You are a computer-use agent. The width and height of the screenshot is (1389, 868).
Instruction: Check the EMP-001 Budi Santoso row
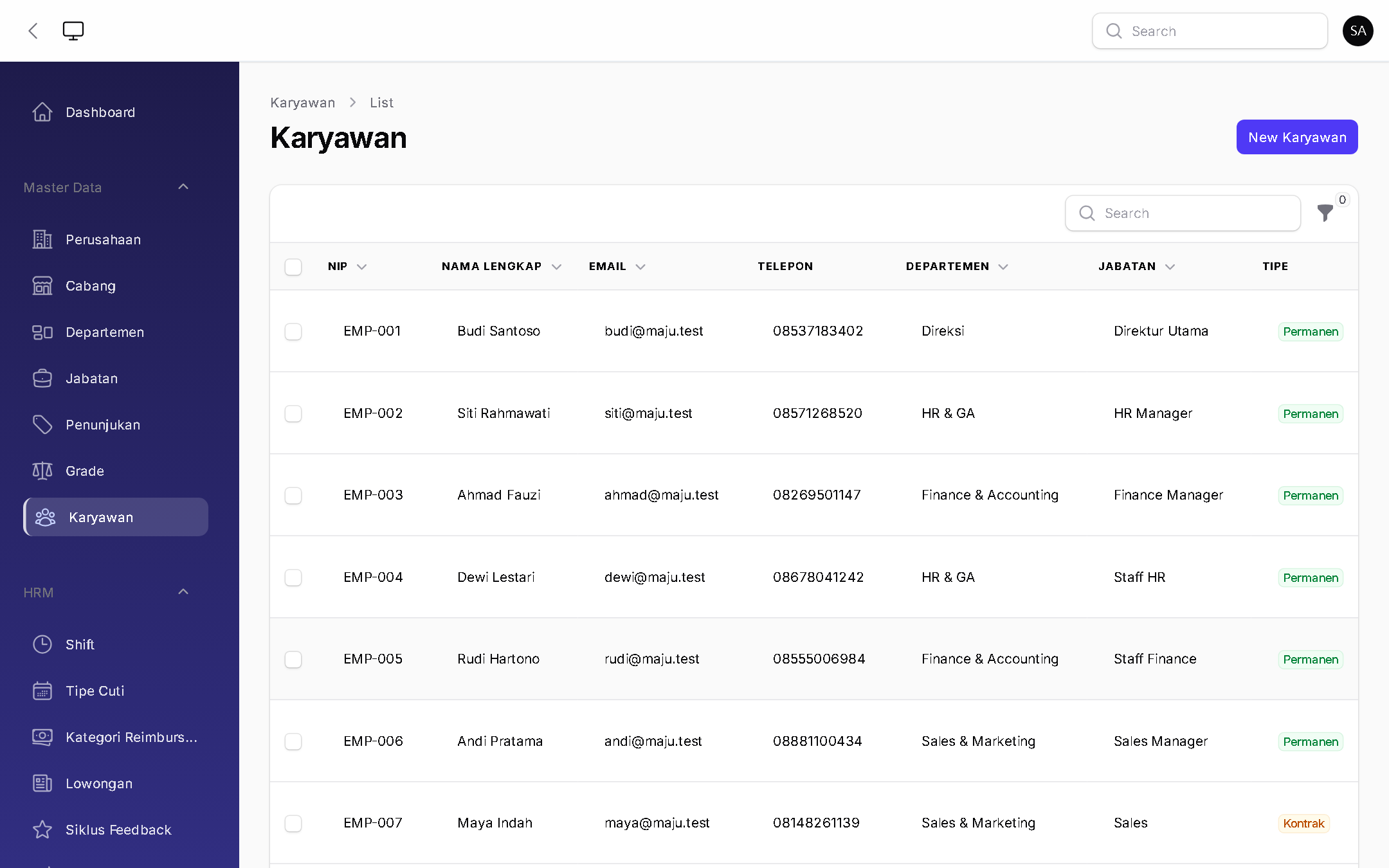coord(293,331)
